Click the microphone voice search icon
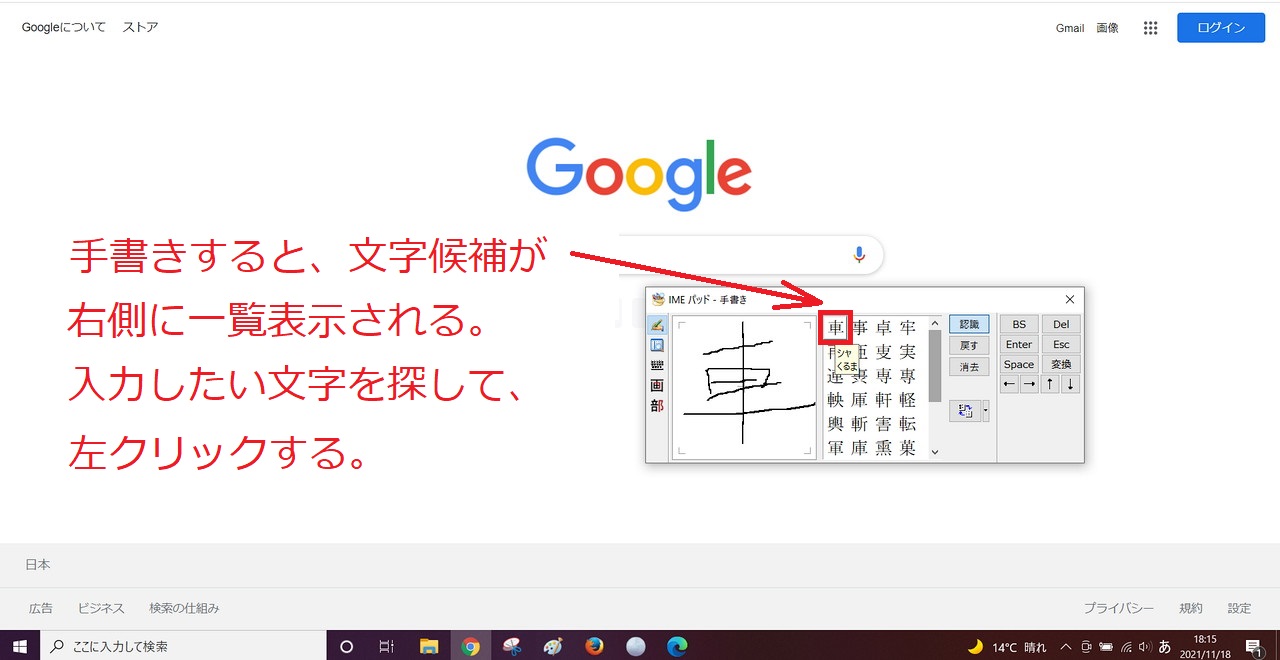 pos(858,255)
